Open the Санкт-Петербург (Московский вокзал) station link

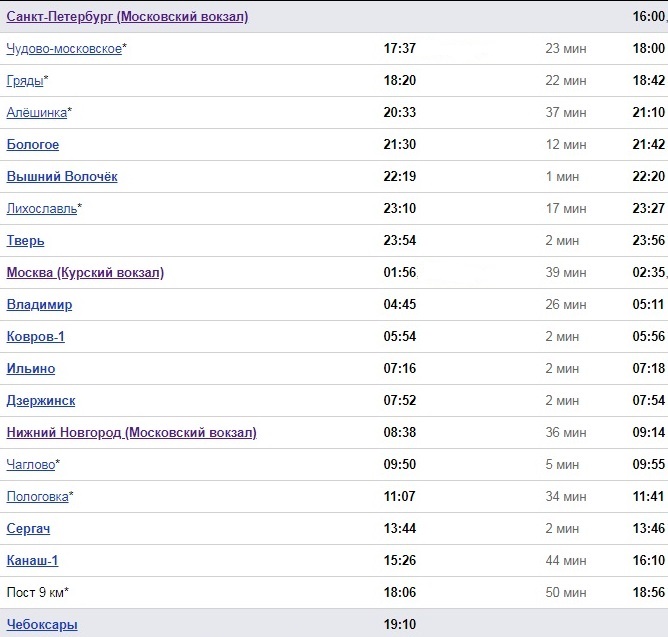[x=127, y=17]
